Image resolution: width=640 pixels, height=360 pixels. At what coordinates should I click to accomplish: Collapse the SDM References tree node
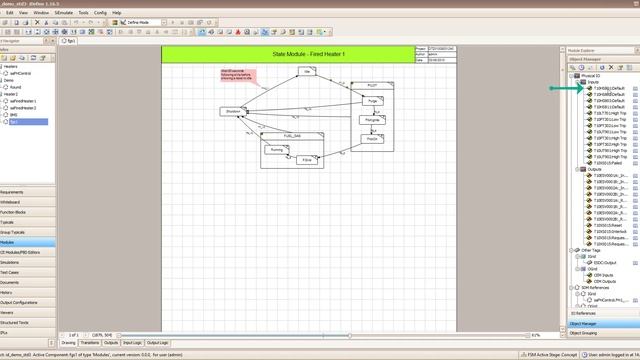tap(571, 288)
